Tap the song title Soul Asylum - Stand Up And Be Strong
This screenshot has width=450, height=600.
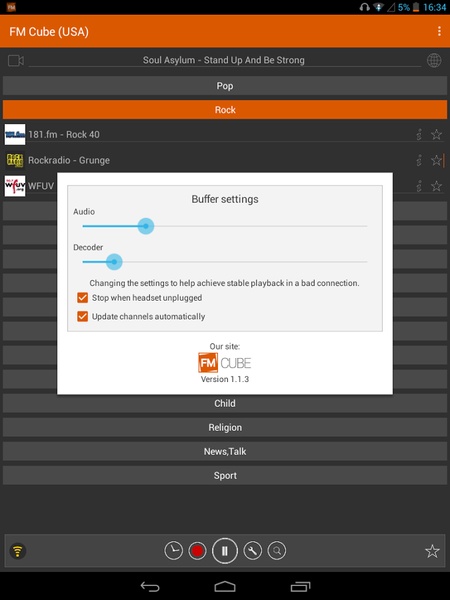coord(224,60)
